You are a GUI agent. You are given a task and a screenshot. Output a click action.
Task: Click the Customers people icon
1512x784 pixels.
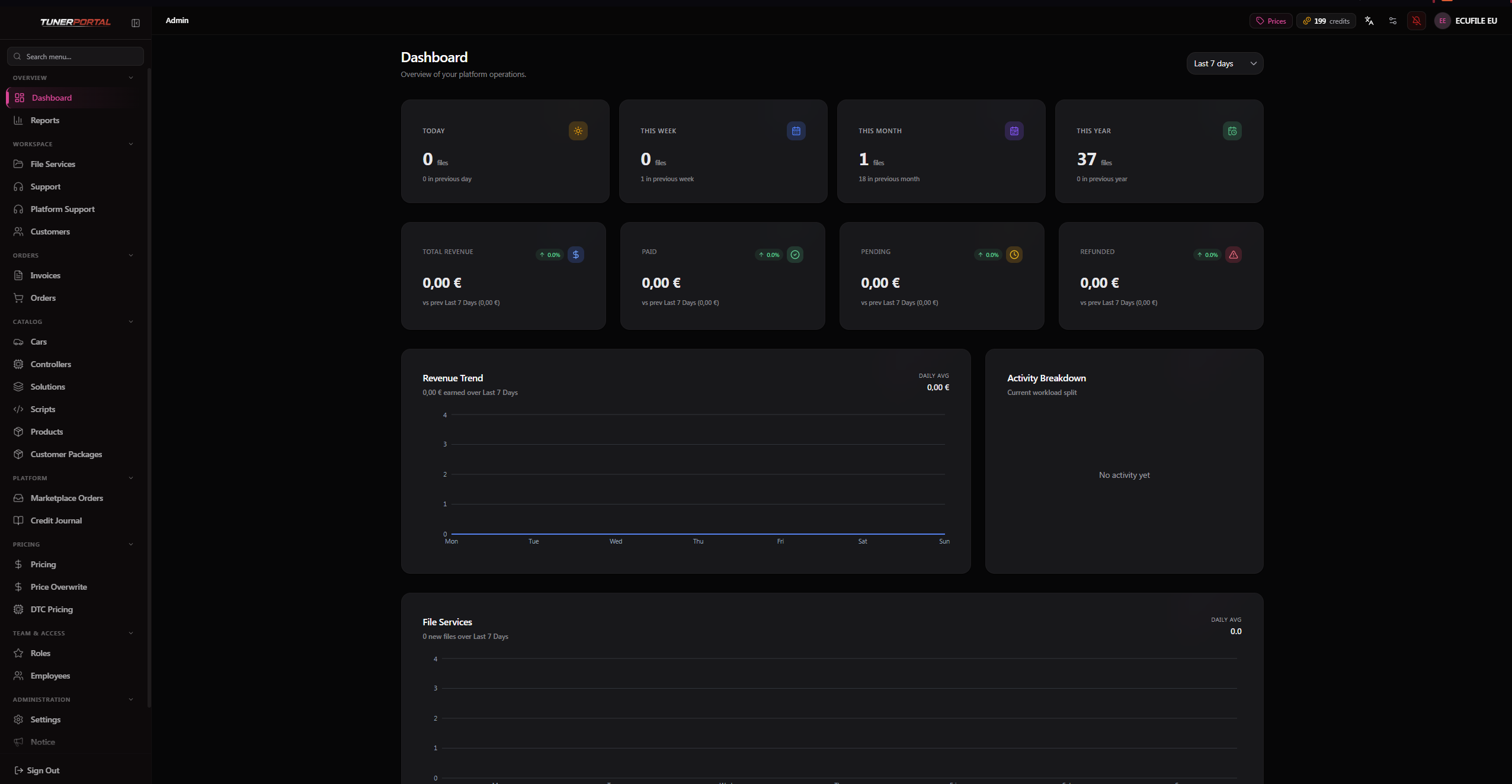tap(18, 232)
